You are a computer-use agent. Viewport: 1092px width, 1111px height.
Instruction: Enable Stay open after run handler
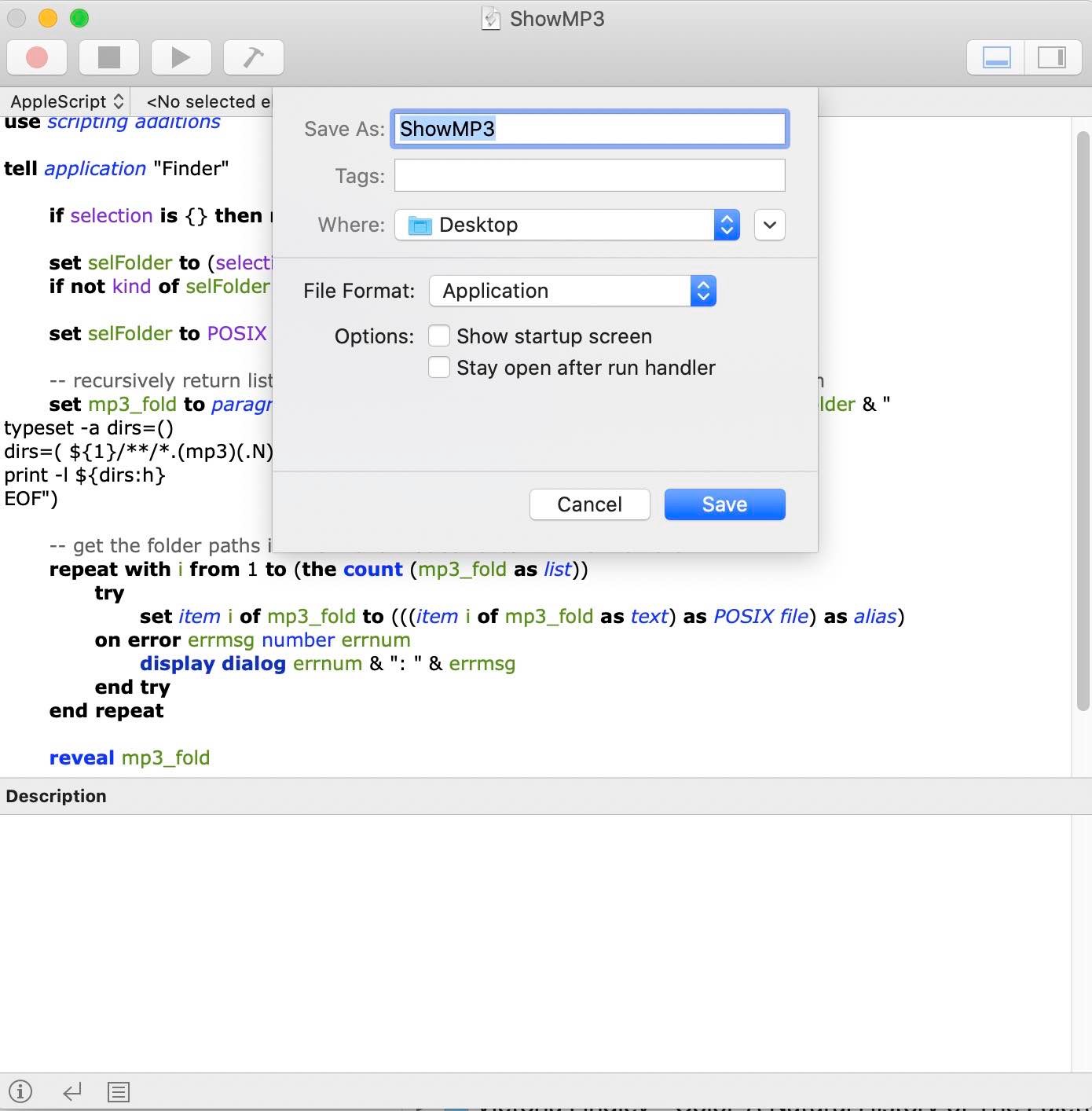439,368
